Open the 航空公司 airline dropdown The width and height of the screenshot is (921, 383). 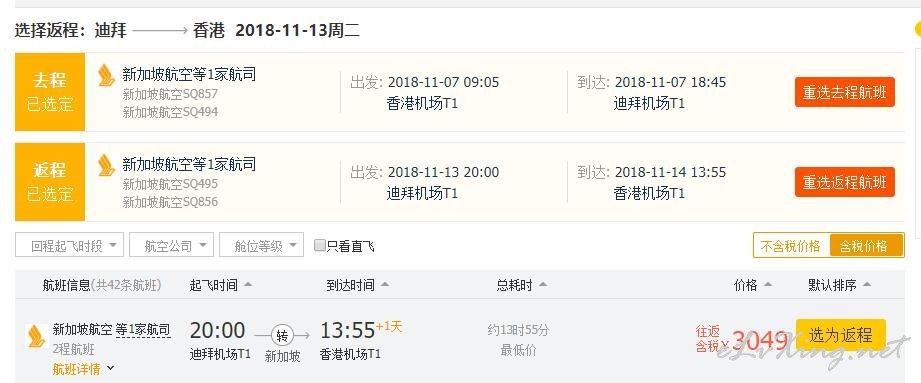point(172,246)
